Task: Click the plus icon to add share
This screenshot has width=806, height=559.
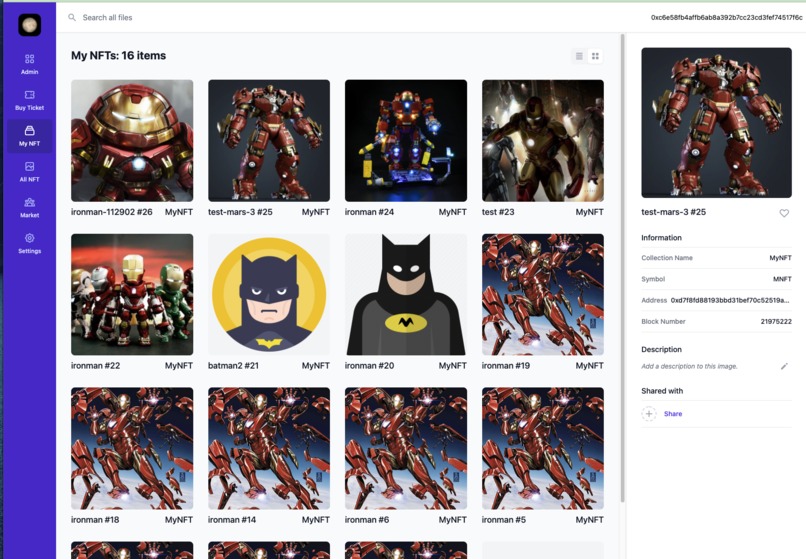Action: tap(649, 413)
